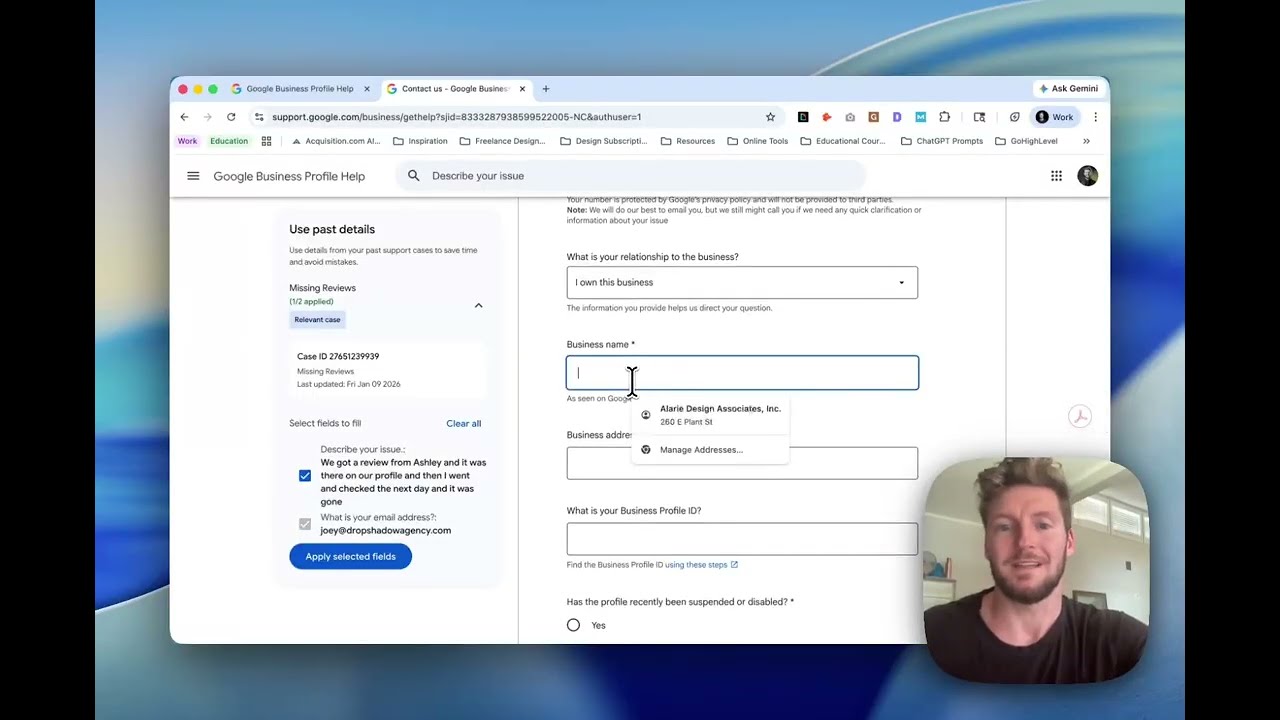Select the Yes radio button

click(573, 625)
